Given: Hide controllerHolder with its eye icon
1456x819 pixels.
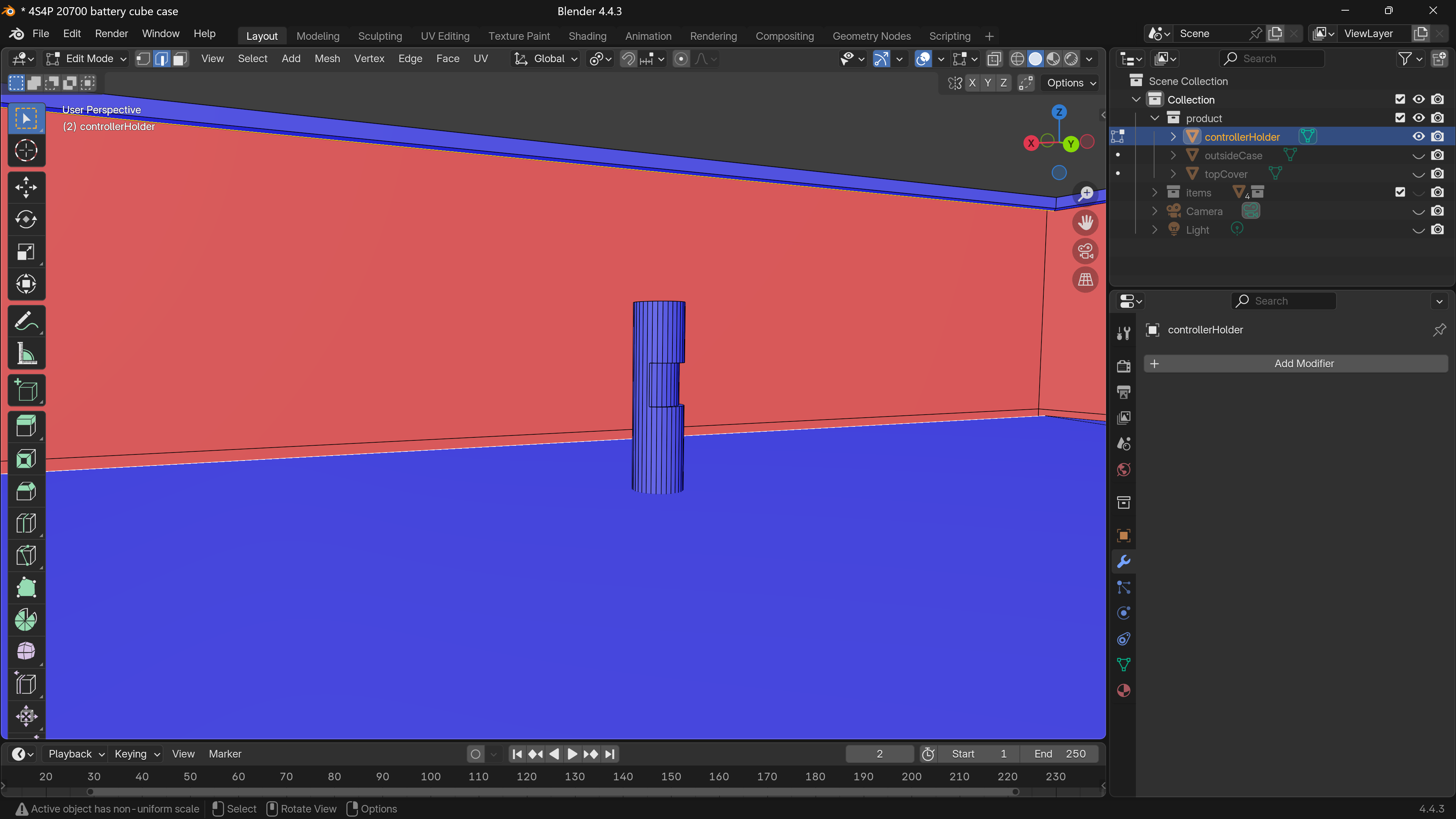Looking at the screenshot, I should point(1418,137).
